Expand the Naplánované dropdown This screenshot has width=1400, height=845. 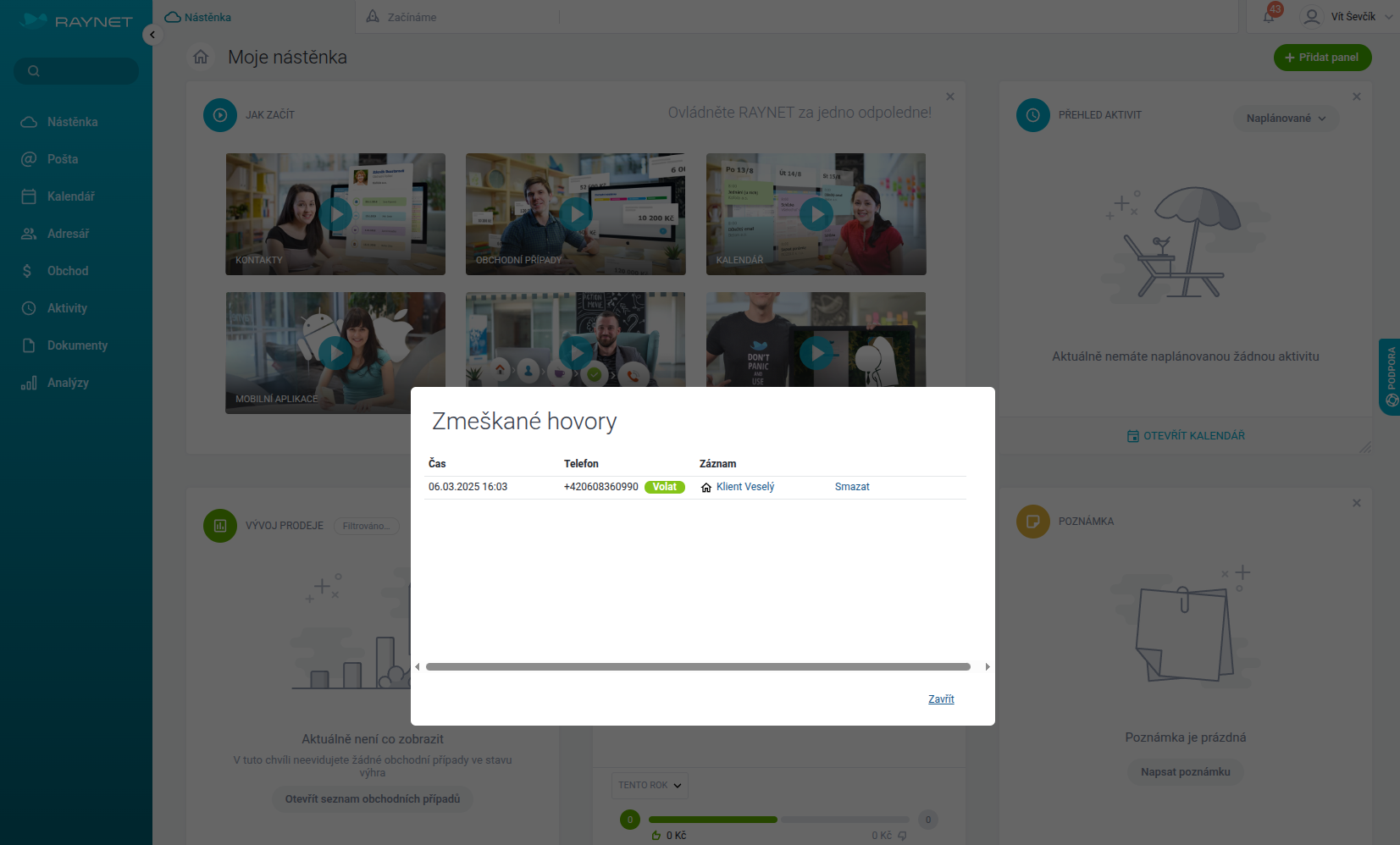pyautogui.click(x=1286, y=119)
